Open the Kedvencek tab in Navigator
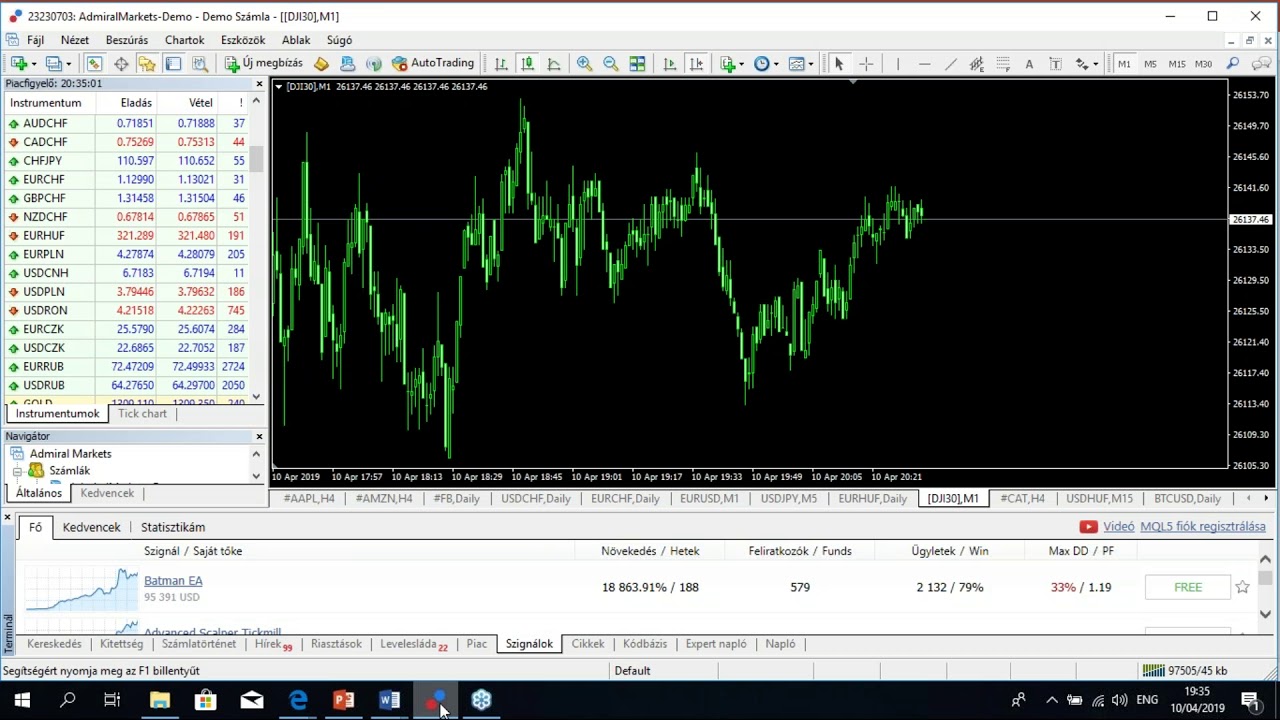The image size is (1280, 720). point(107,493)
